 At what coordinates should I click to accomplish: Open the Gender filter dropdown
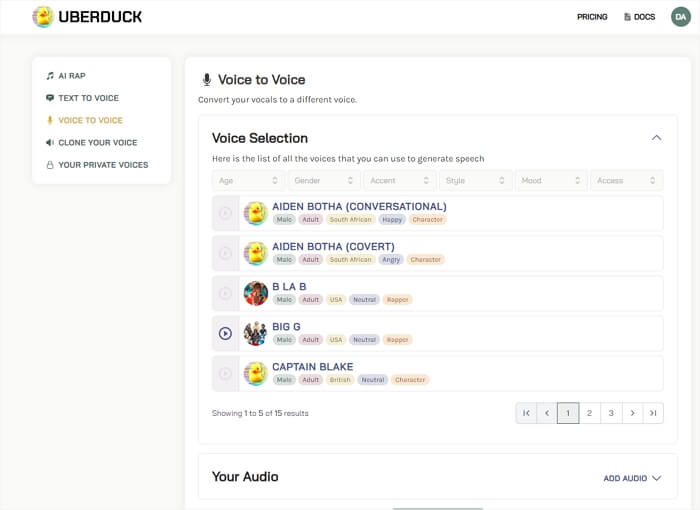click(x=324, y=180)
